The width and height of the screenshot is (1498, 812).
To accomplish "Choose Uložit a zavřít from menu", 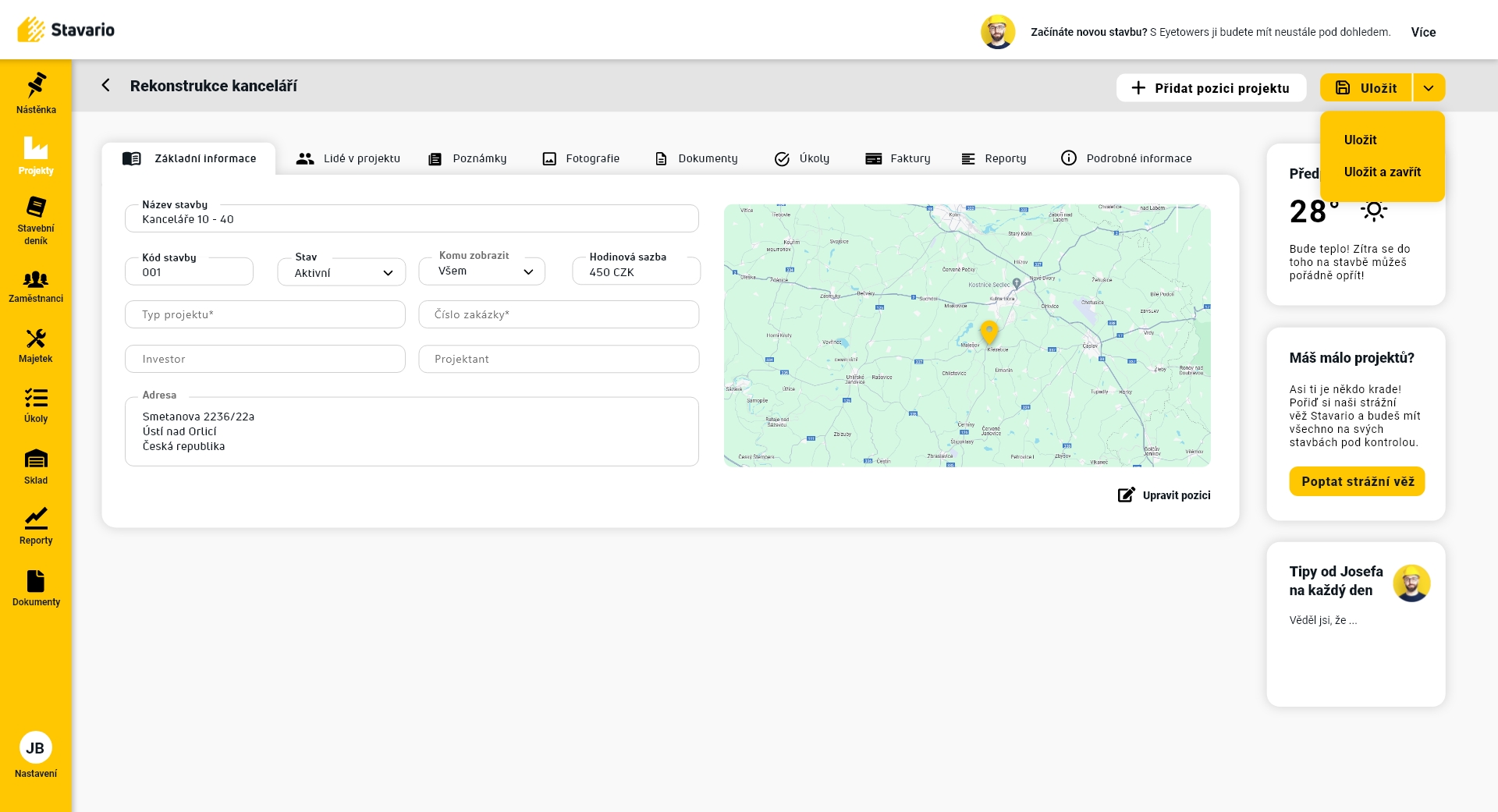I will [x=1382, y=172].
